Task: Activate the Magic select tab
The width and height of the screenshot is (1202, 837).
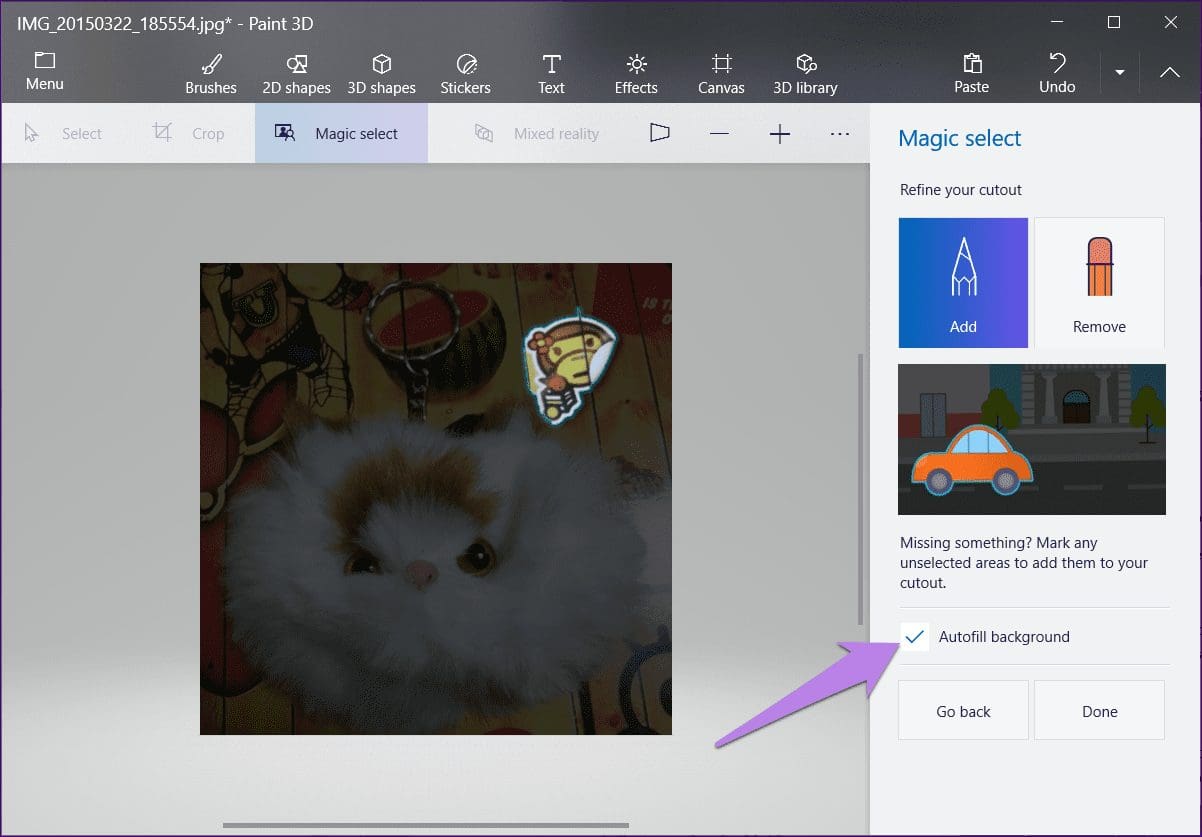Action: pos(341,133)
